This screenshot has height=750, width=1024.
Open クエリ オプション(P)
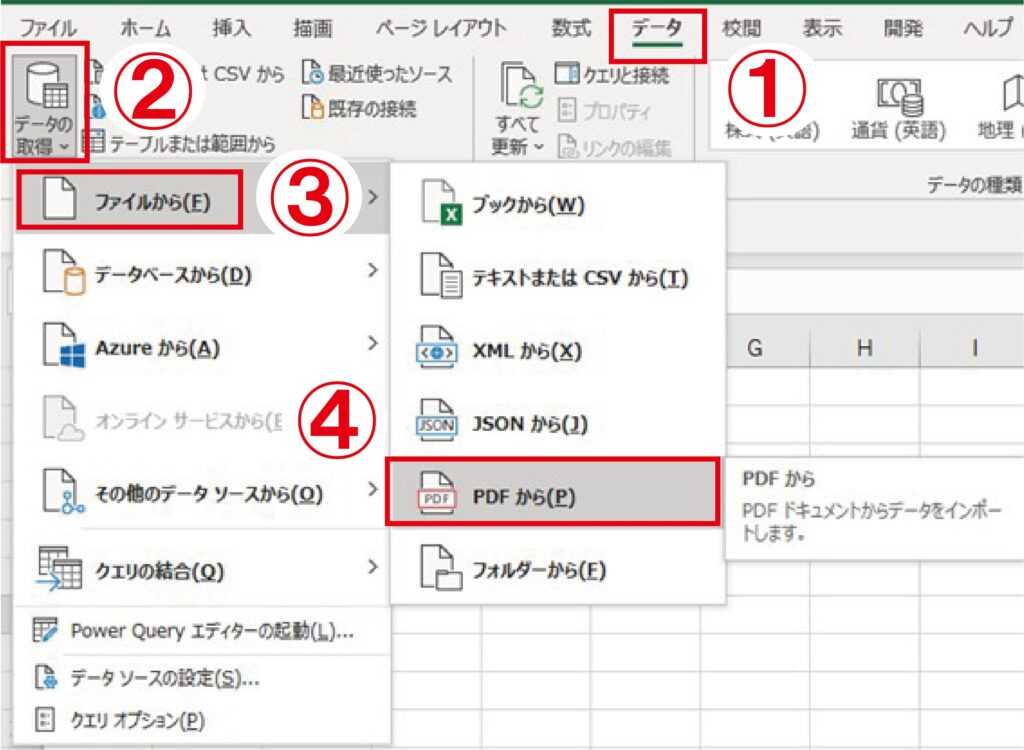[201, 720]
